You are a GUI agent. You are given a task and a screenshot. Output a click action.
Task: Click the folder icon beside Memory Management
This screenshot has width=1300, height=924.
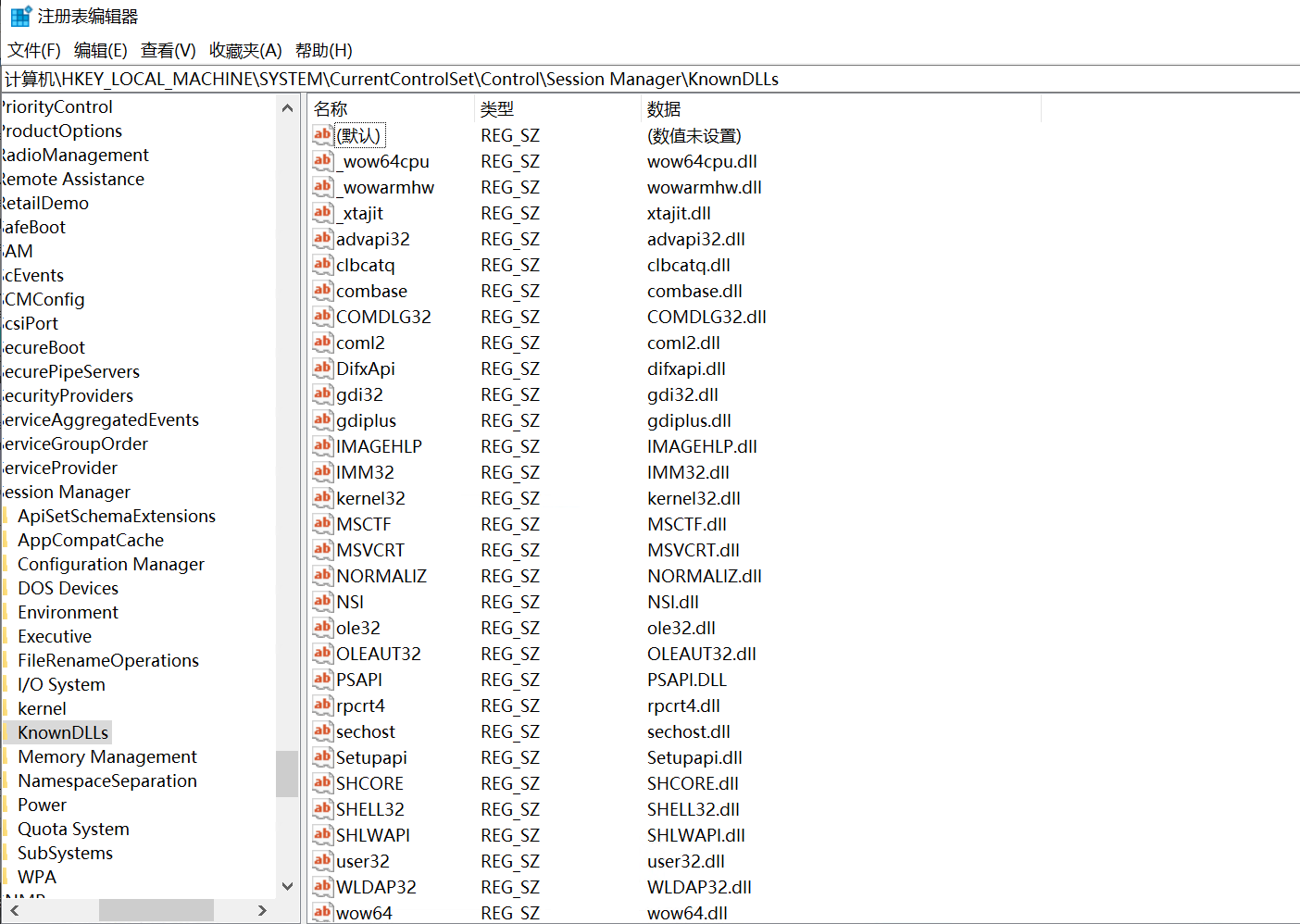pos(6,756)
